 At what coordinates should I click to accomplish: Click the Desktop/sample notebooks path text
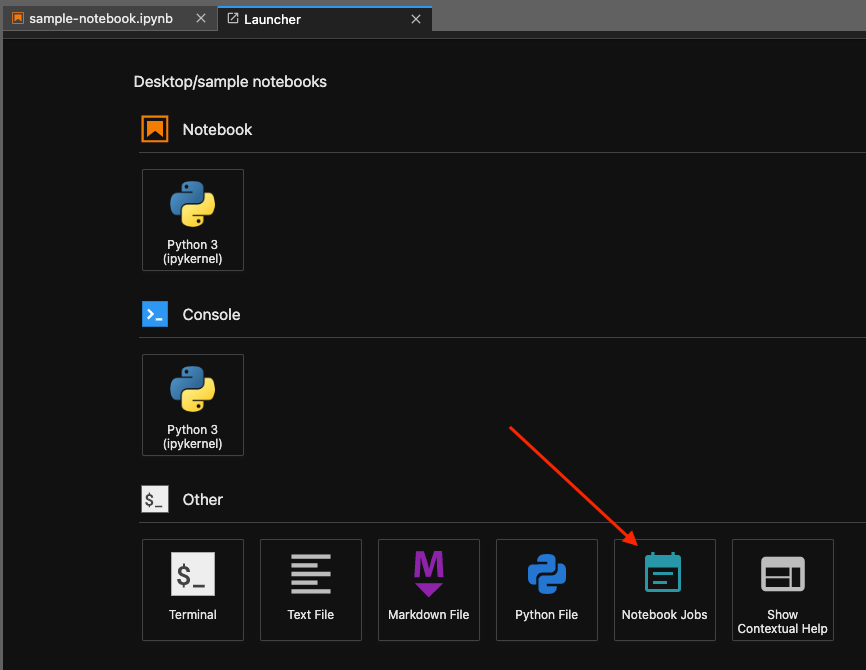230,82
